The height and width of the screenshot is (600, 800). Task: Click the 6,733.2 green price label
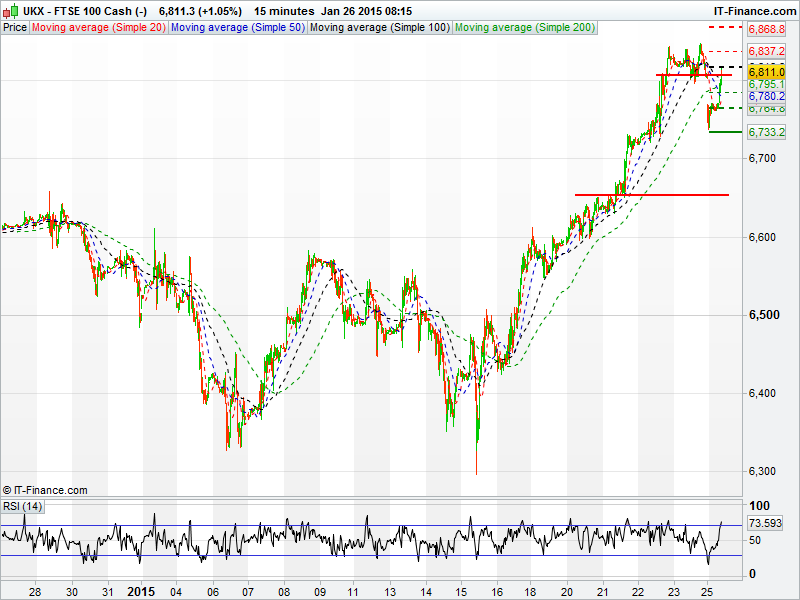point(766,132)
